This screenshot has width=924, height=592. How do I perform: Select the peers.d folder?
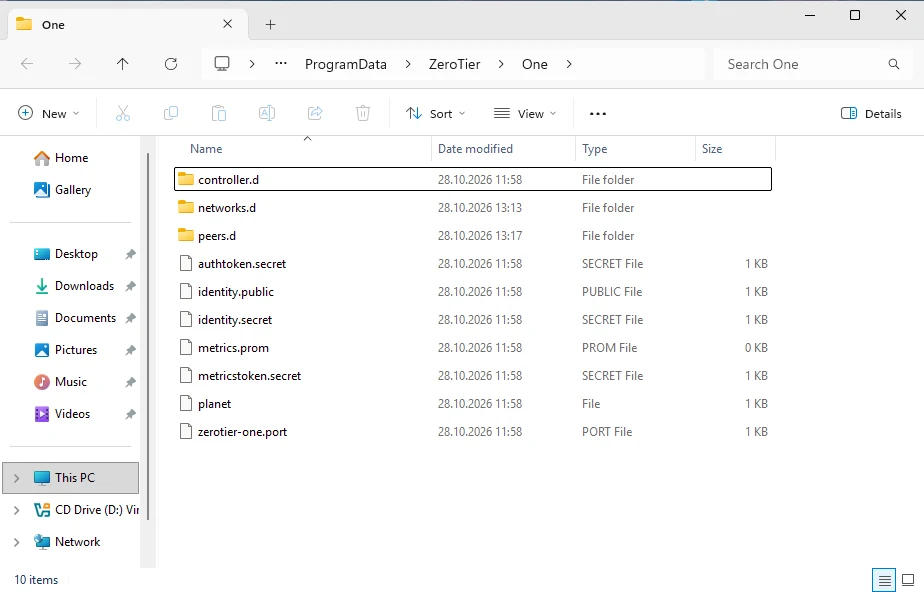click(x=473, y=236)
